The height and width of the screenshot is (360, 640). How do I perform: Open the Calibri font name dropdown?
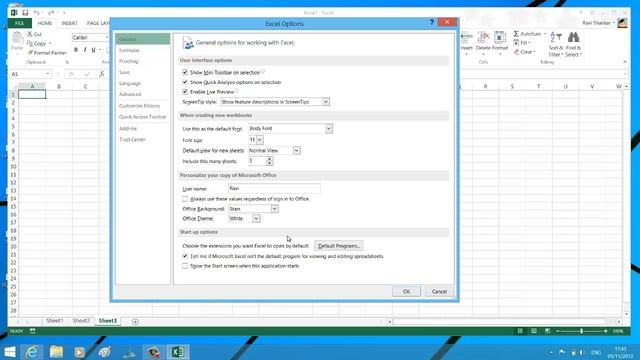click(x=107, y=38)
